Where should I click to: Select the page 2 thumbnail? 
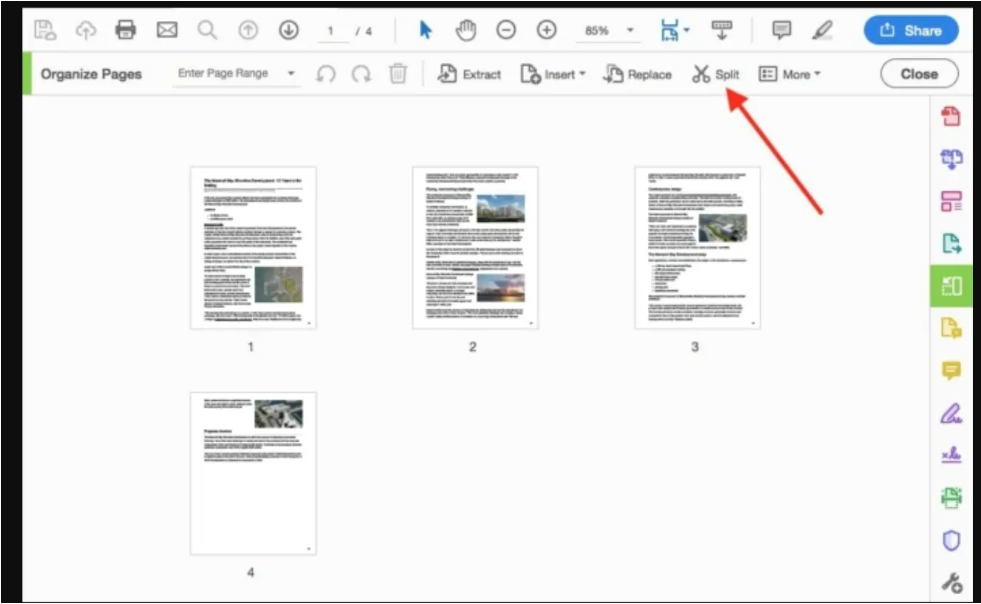click(x=471, y=246)
